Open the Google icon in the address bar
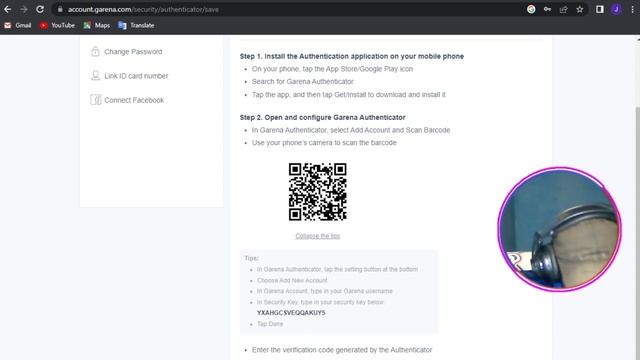 [531, 9]
